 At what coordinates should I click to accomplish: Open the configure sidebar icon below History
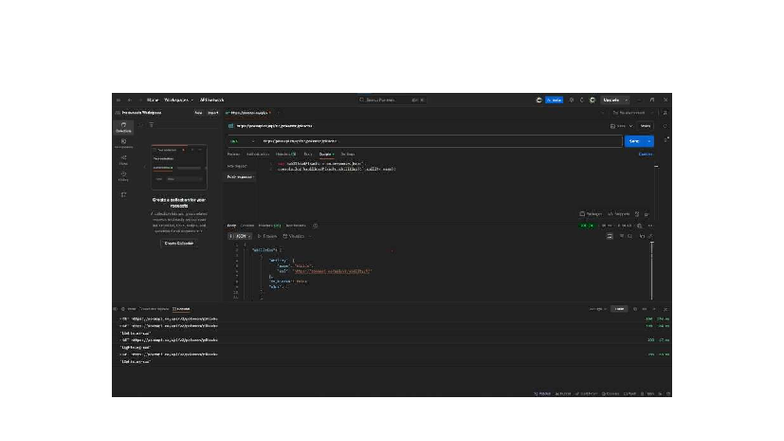point(124,194)
